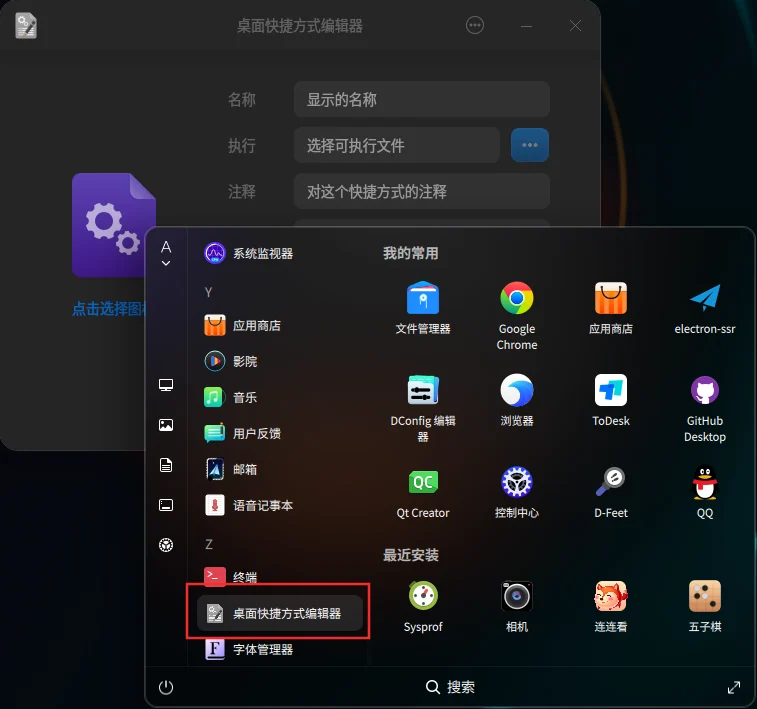Image resolution: width=757 pixels, height=709 pixels.
Task: Open 文件管理器 in 我的常用
Action: (422, 308)
